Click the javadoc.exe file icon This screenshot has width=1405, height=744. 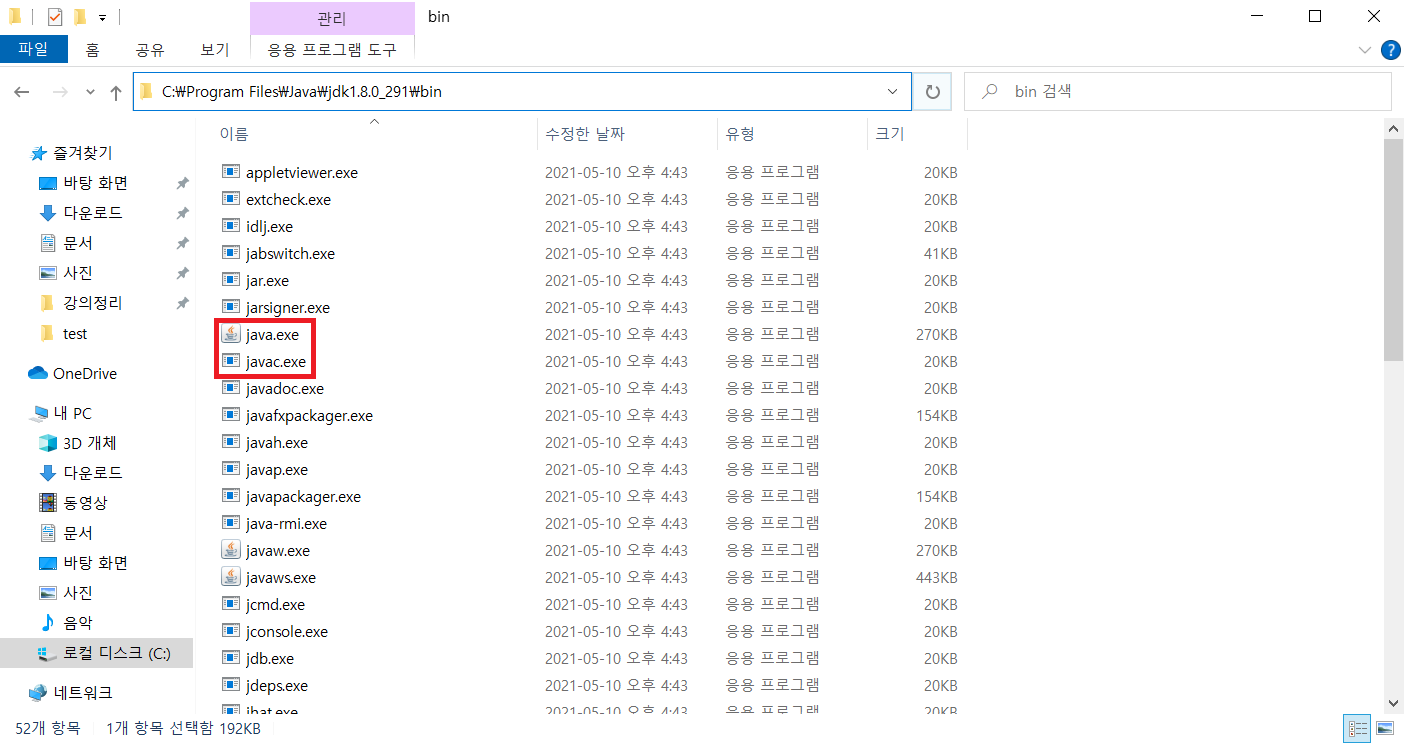pos(231,388)
